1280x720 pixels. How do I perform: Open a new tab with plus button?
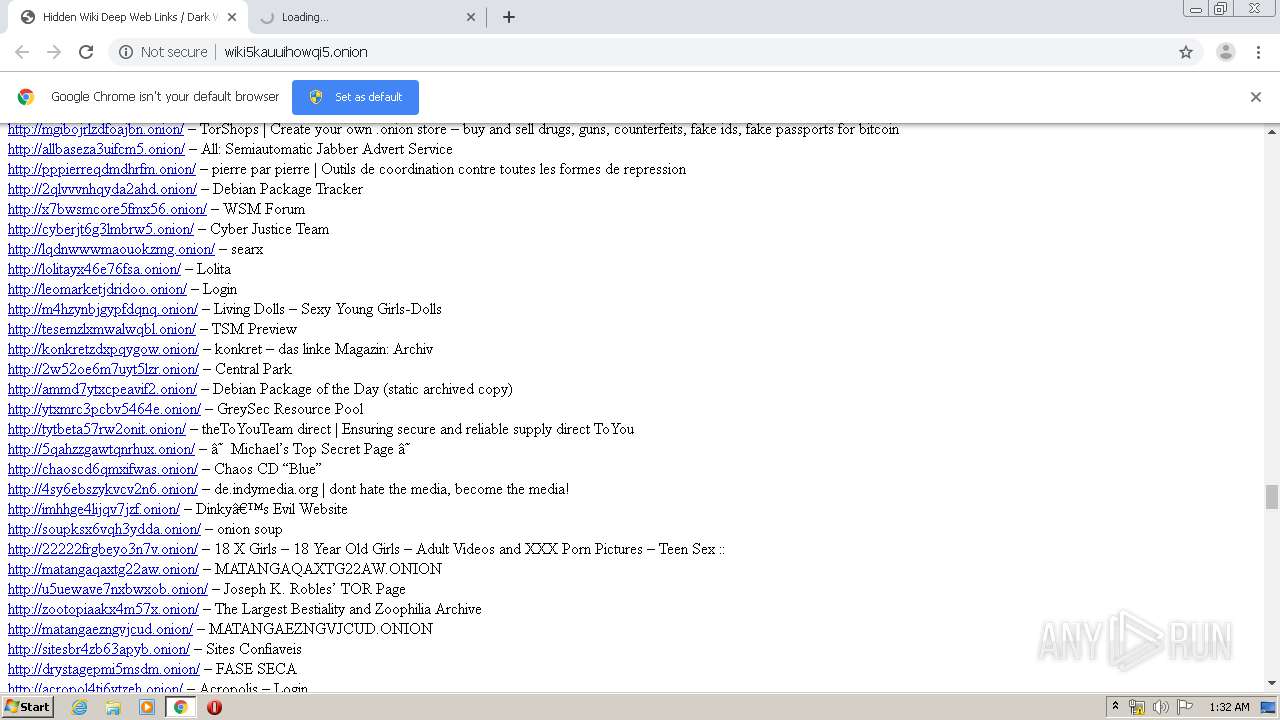tap(509, 17)
